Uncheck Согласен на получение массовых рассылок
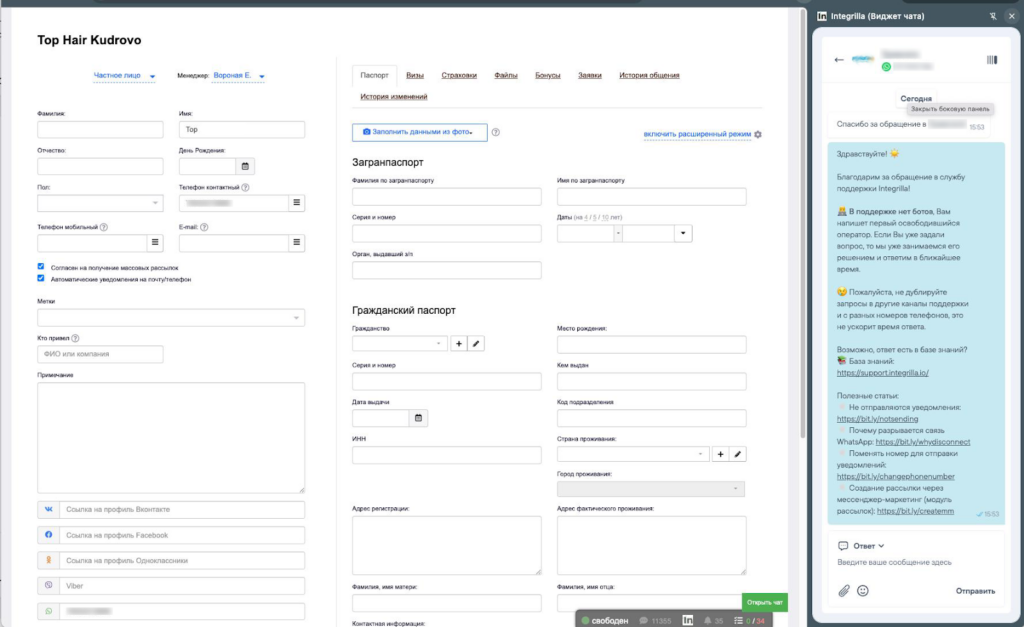Image resolution: width=1024 pixels, height=627 pixels. 41,267
